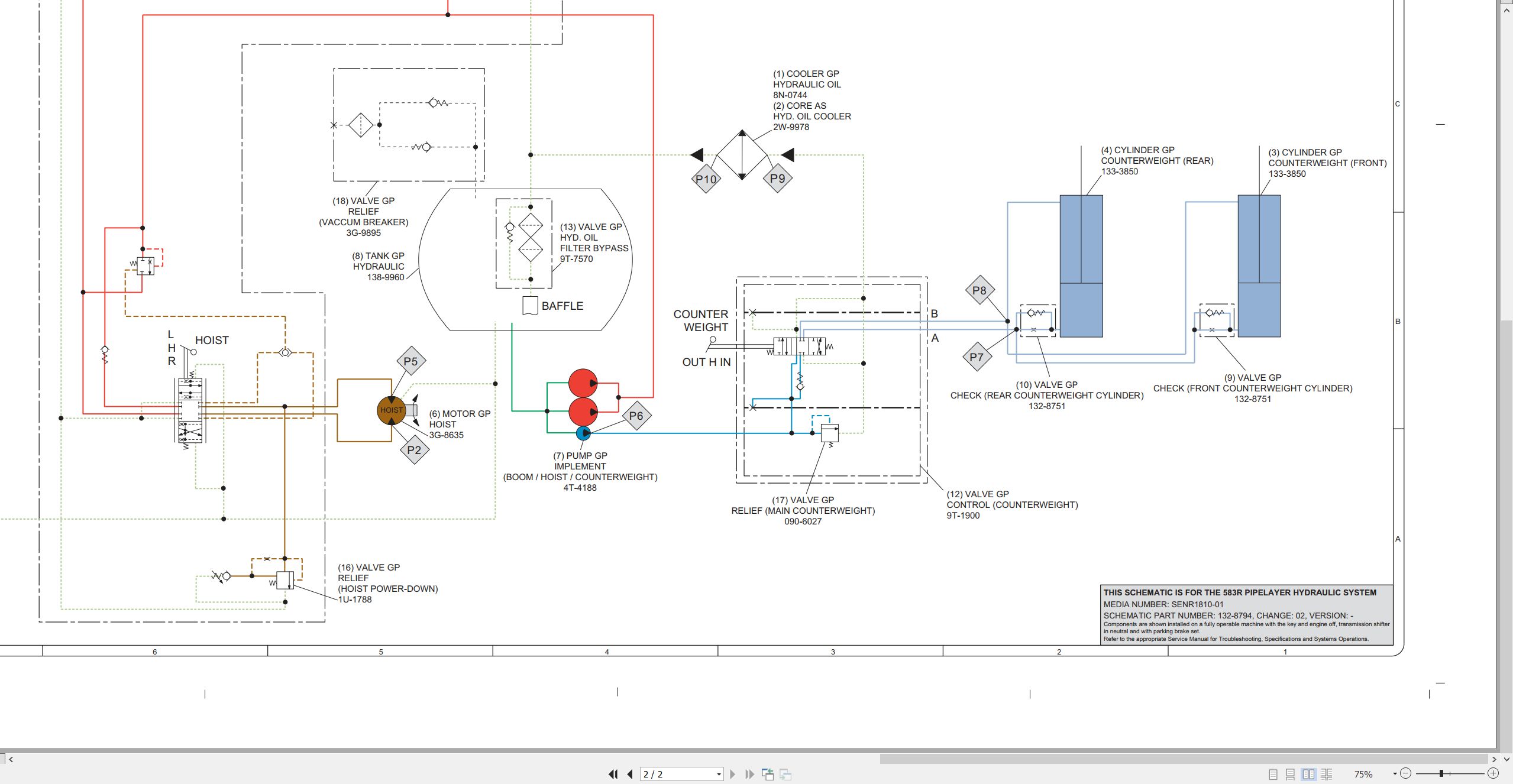
Task: Click the P7 pressure tap marker
Action: tap(977, 357)
